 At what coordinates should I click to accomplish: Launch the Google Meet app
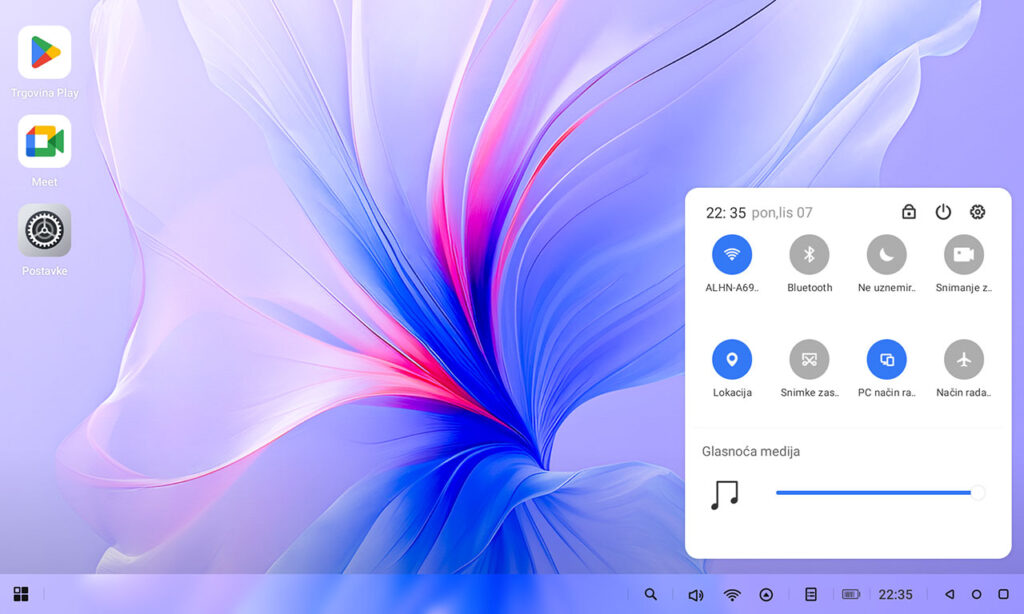pos(45,141)
